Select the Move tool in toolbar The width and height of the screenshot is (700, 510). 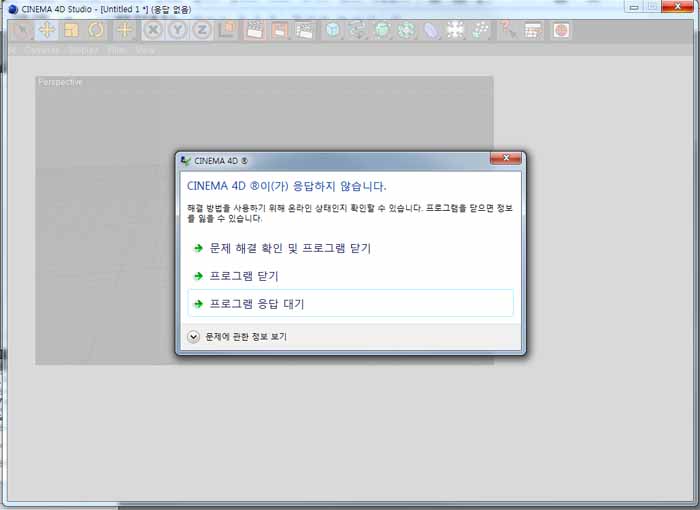[x=46, y=30]
